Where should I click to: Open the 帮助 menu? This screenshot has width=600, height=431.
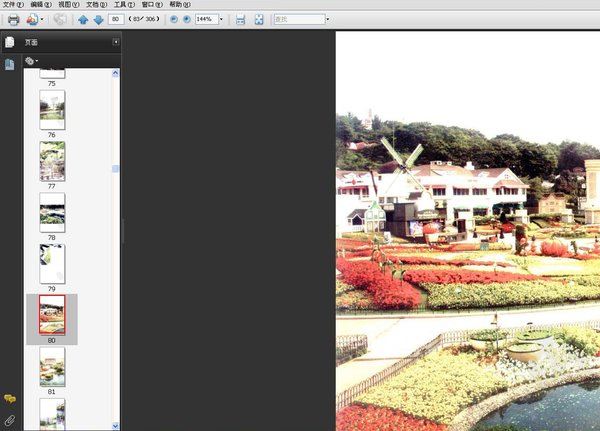[x=180, y=5]
